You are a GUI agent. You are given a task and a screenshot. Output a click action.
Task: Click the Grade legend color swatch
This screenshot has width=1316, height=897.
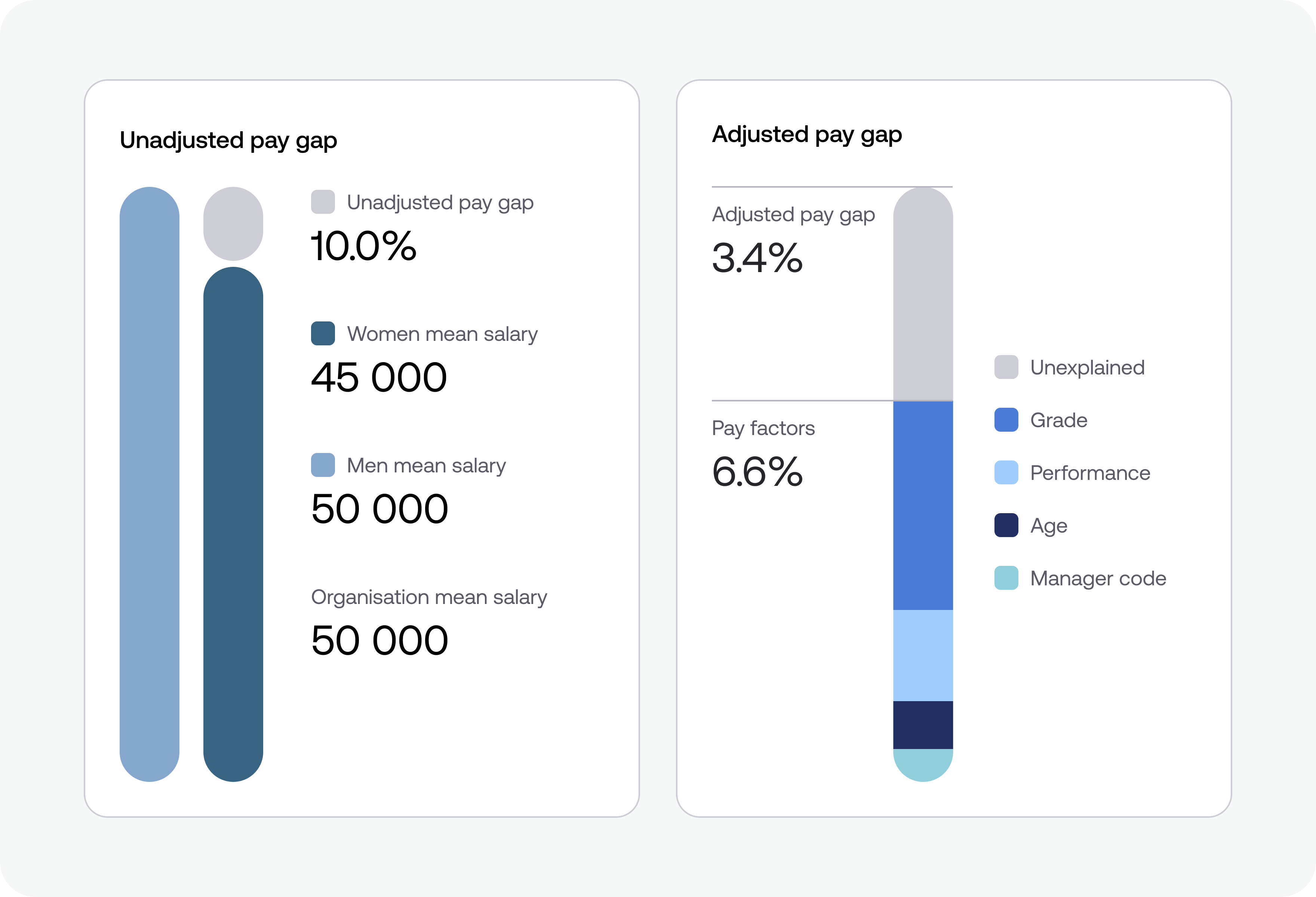(x=1006, y=420)
